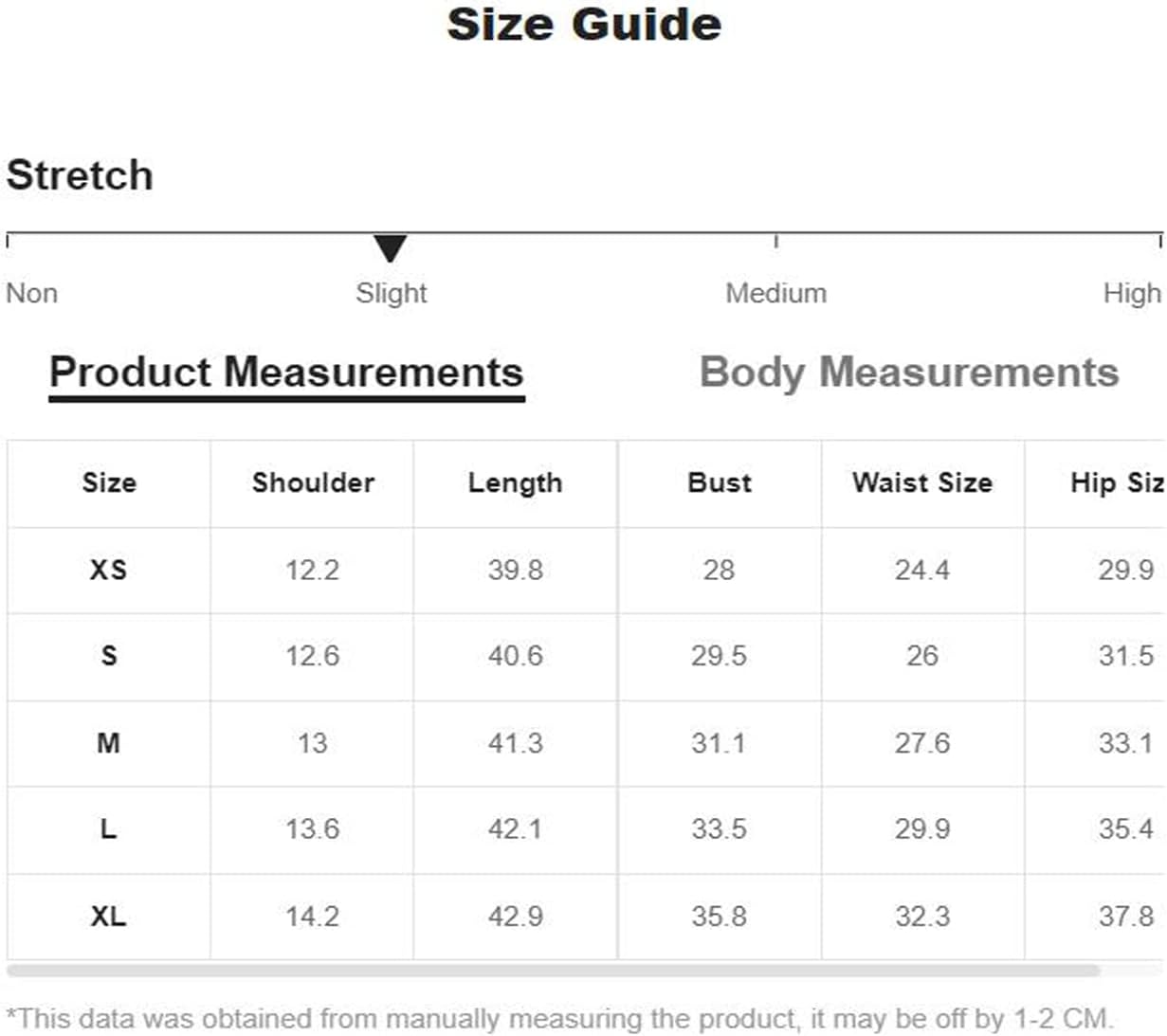Click the XL bust value 35.8
1167x1036 pixels.
719,917
